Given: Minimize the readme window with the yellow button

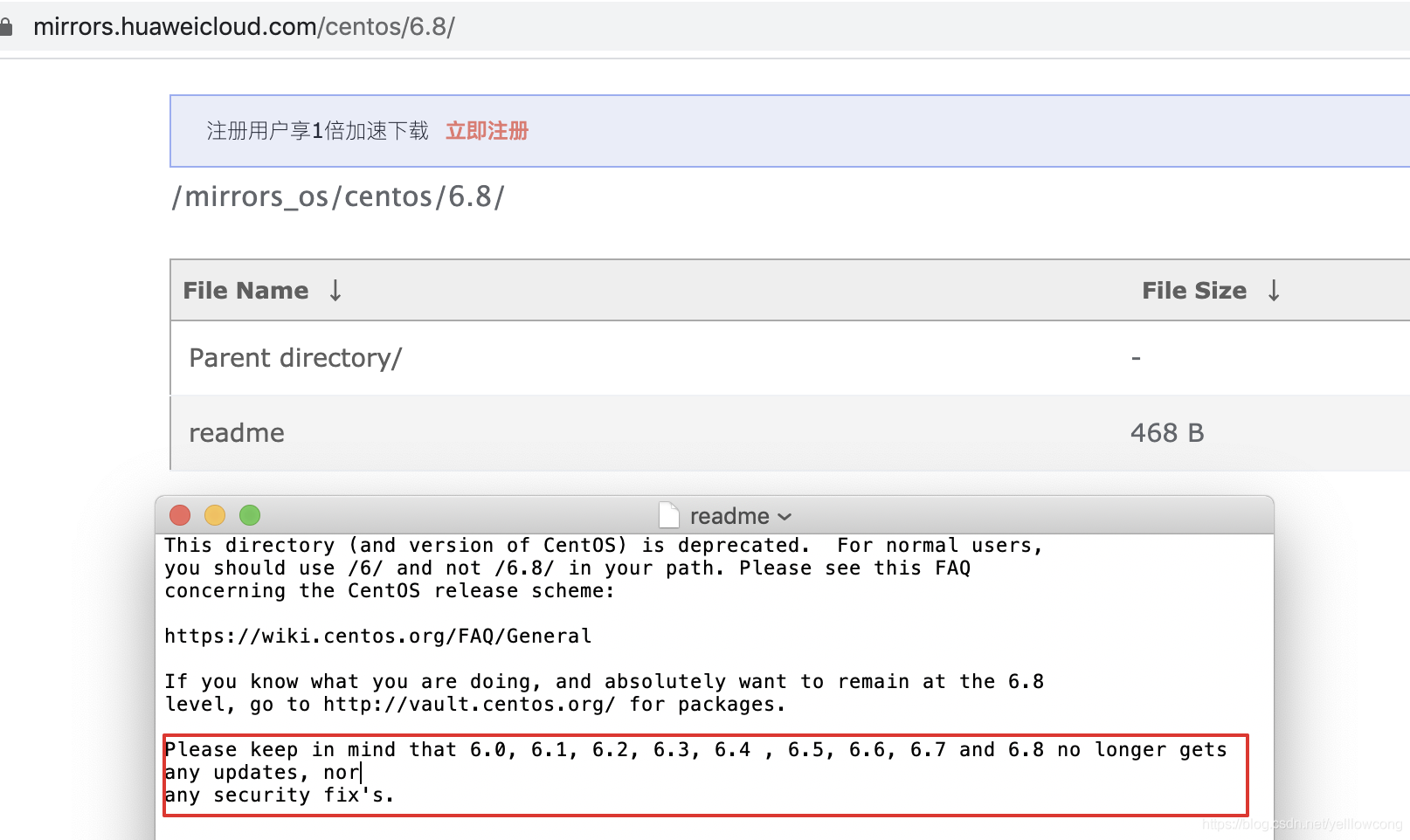Looking at the screenshot, I should pos(215,515).
